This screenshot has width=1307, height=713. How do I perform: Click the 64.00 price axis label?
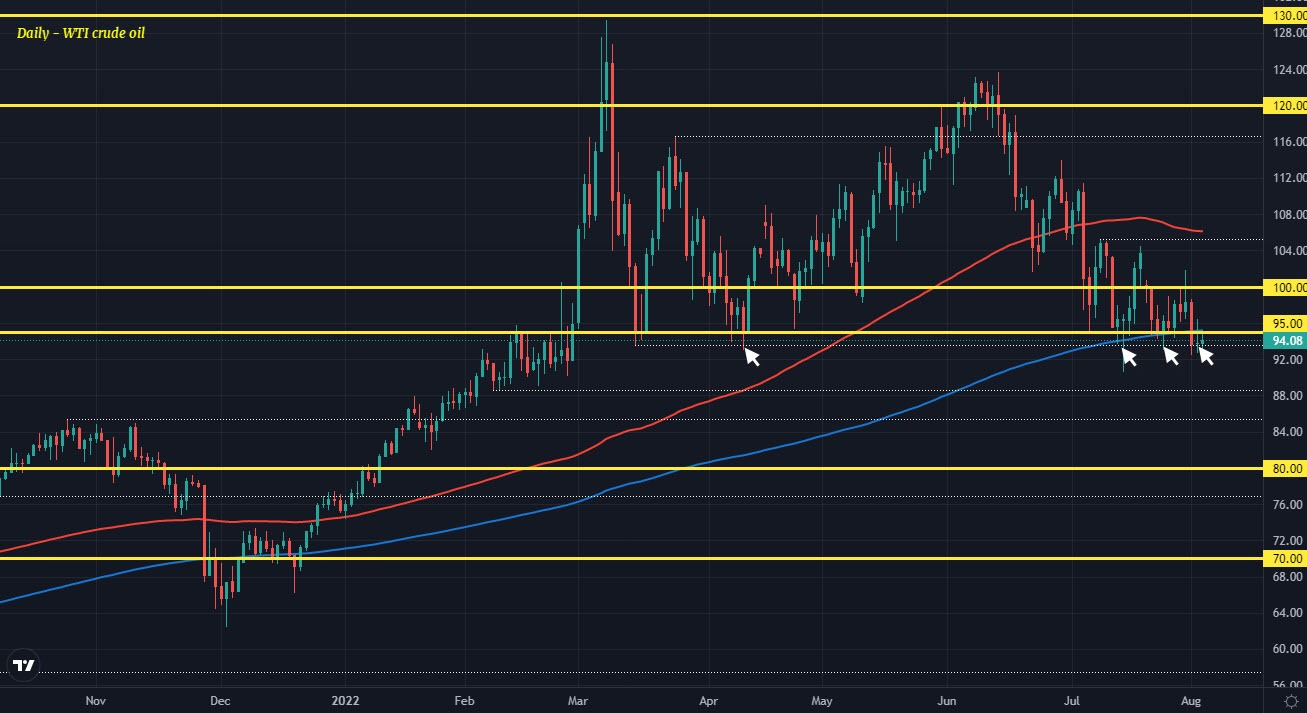1287,612
